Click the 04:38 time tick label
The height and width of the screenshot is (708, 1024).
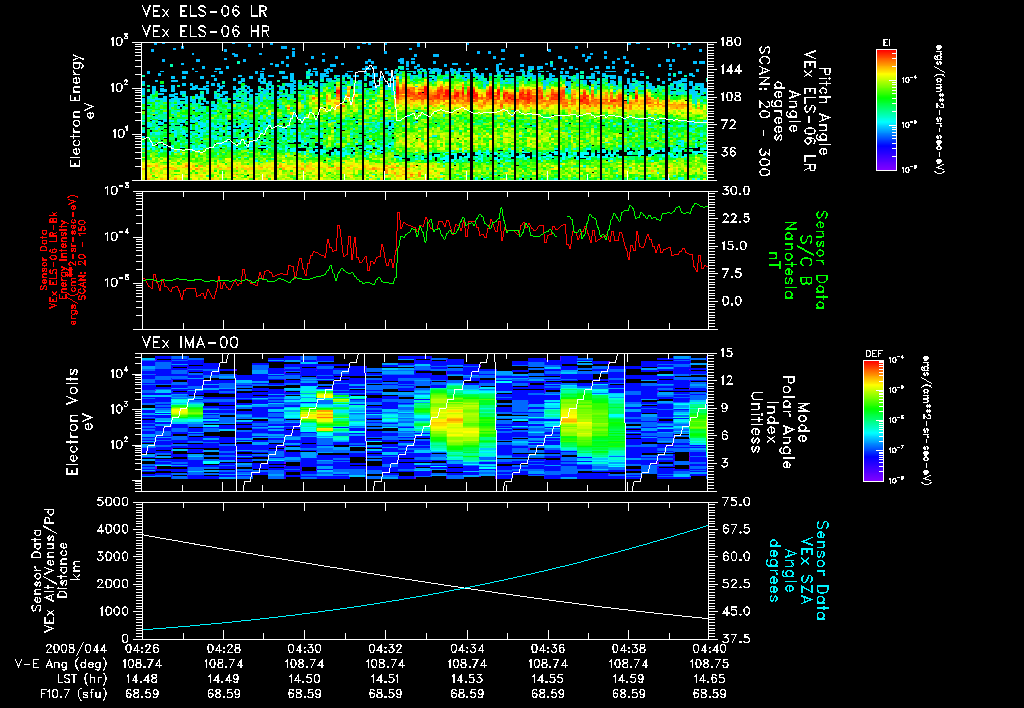point(628,649)
